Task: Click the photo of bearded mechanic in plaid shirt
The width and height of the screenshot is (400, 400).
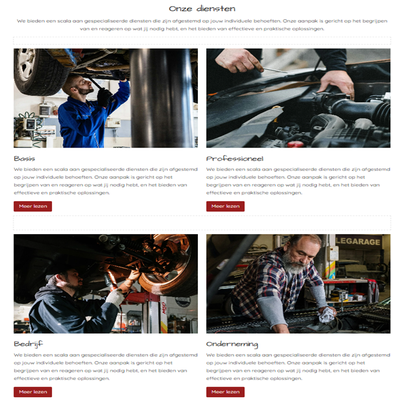Action: point(298,284)
